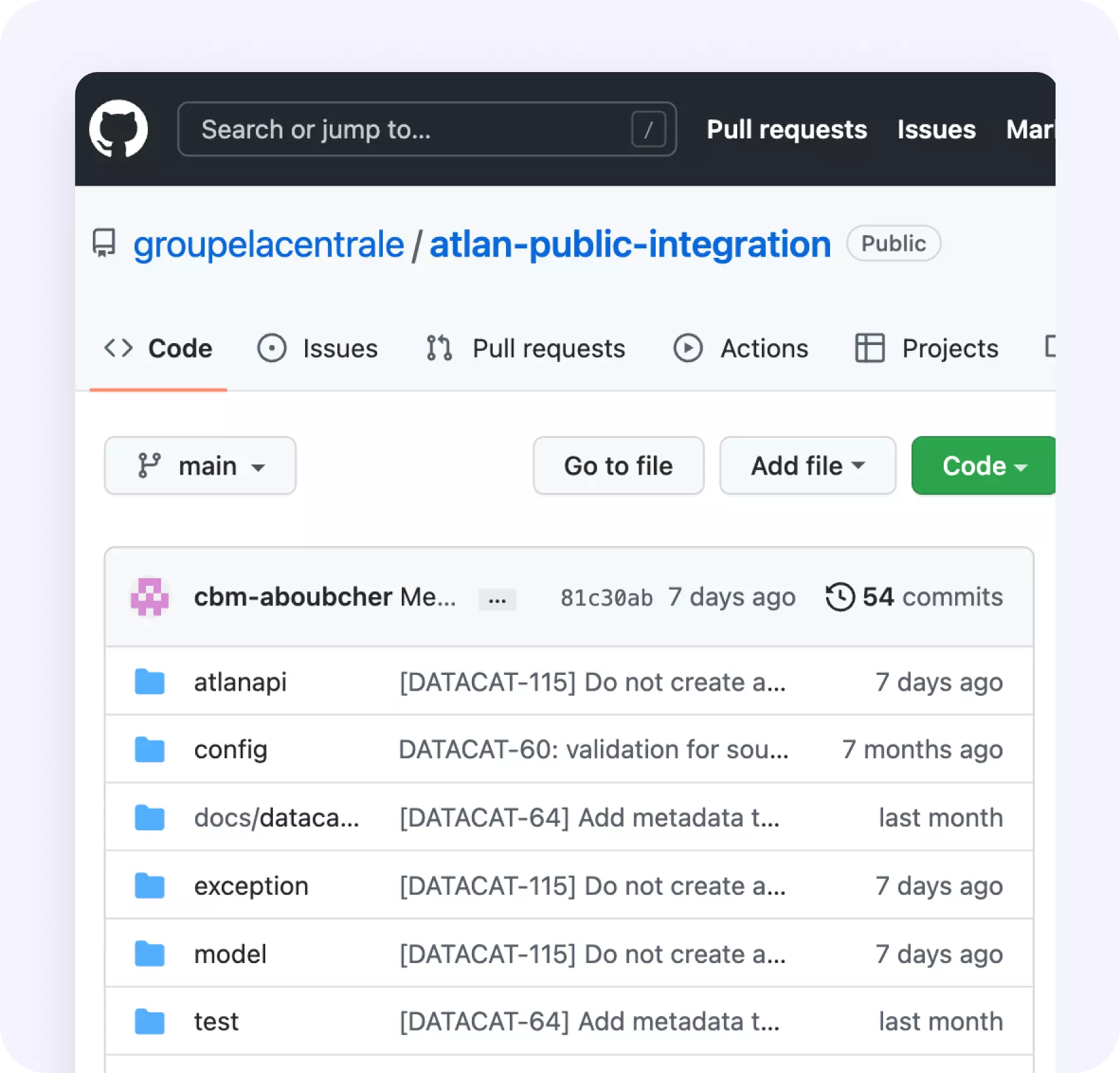Click the 'last month' timestamp for test
Image resolution: width=1120 pixels, height=1073 pixels.
(x=941, y=1022)
